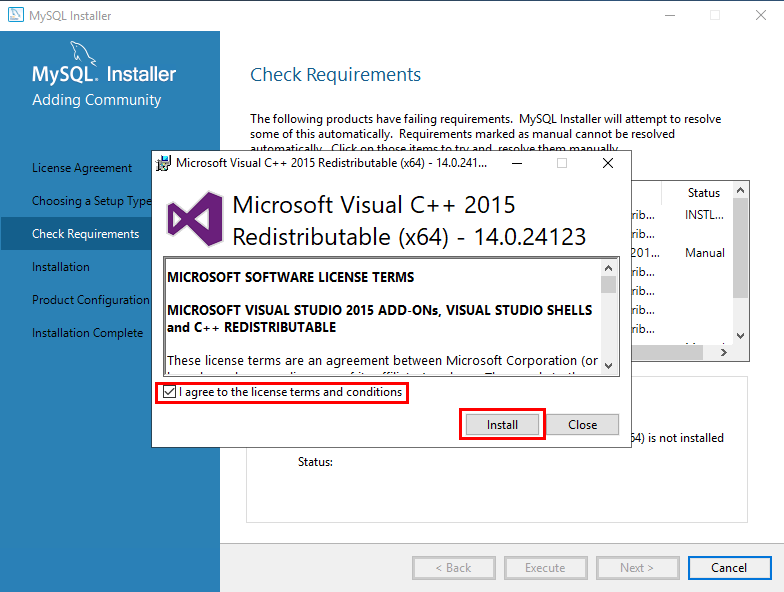Click the Next > button
The image size is (784, 592).
pos(638,568)
